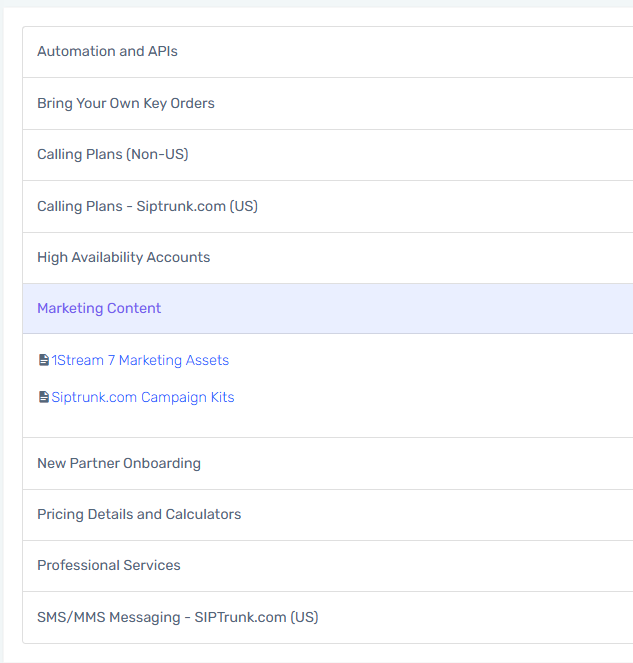Open the 1Stream 7 Marketing Assets link
Image resolution: width=633 pixels, height=663 pixels.
(140, 360)
